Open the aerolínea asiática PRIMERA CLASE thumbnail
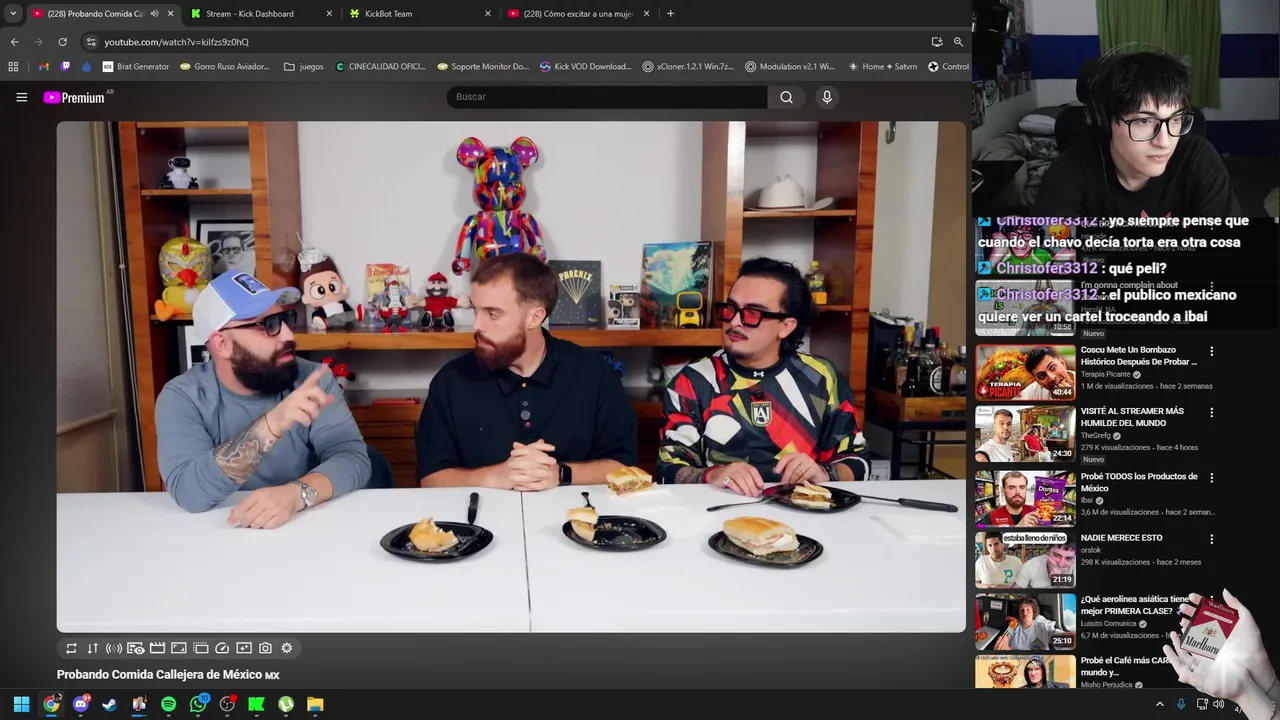The width and height of the screenshot is (1280, 720). tap(1025, 620)
